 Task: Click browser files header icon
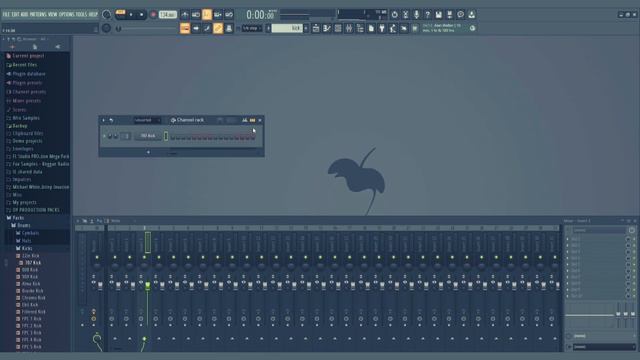coord(35,47)
